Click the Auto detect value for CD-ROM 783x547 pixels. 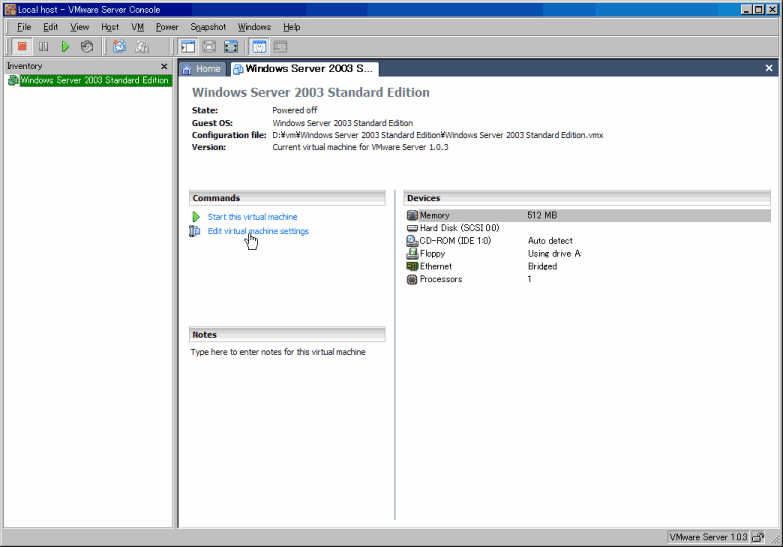[550, 241]
